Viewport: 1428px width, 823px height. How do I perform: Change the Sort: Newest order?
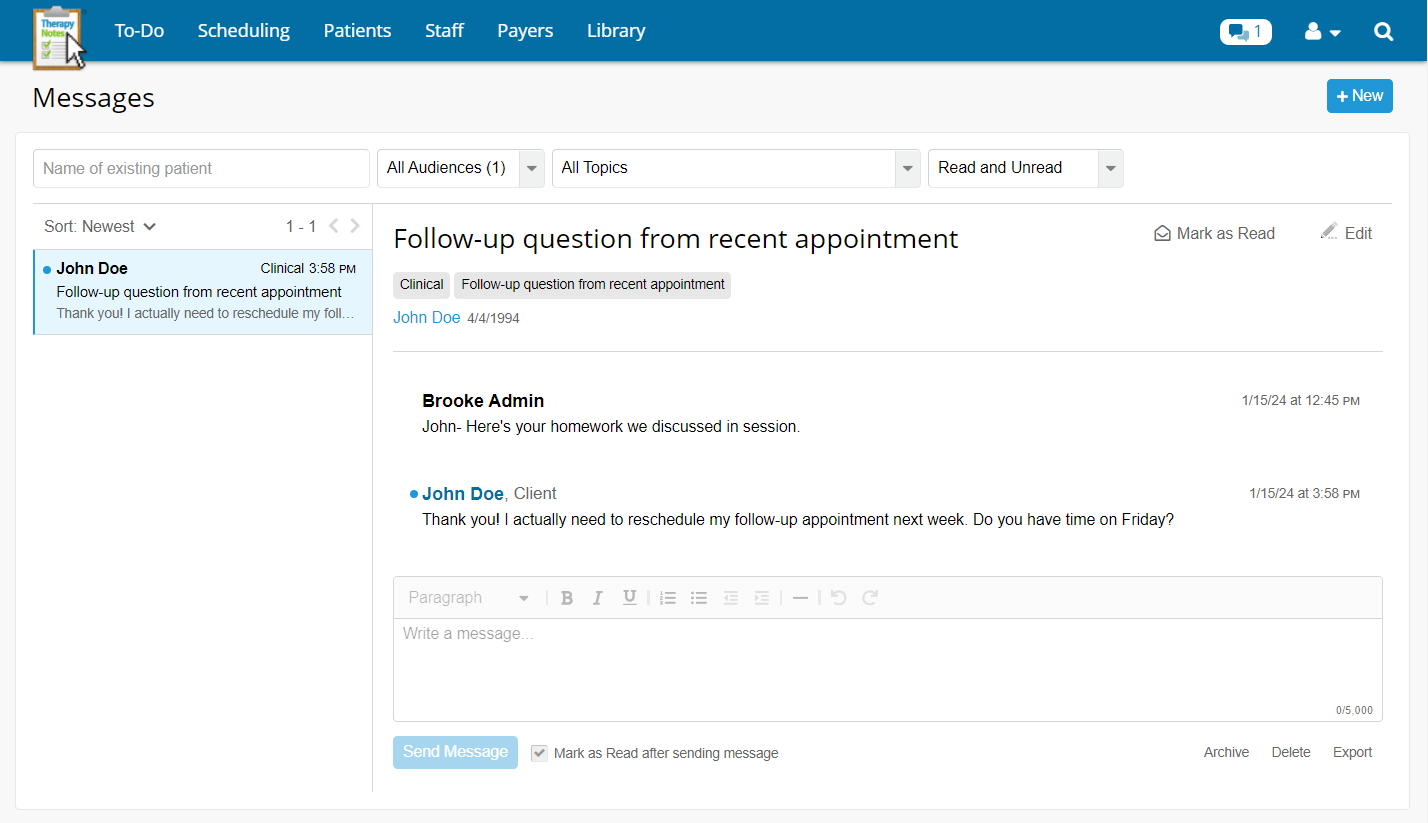[100, 226]
